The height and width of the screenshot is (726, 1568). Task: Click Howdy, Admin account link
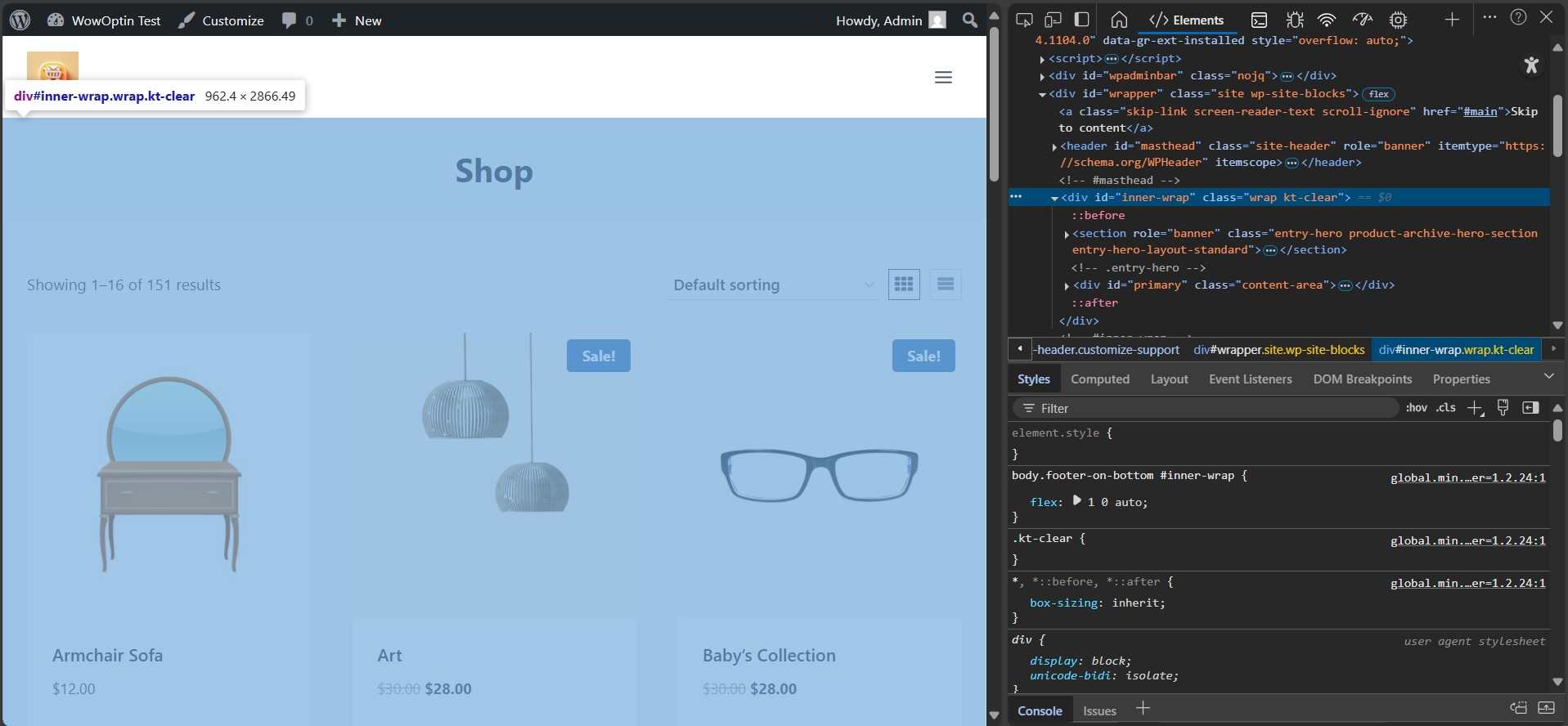pyautogui.click(x=891, y=20)
